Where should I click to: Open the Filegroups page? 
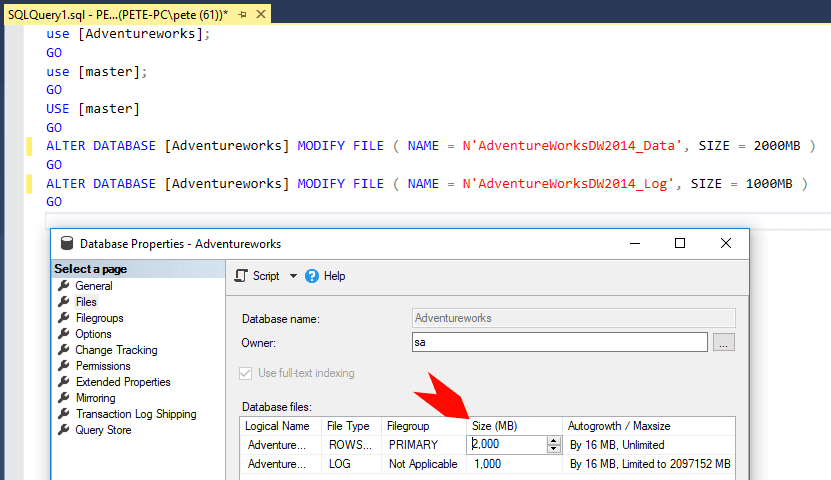pyautogui.click(x=100, y=318)
